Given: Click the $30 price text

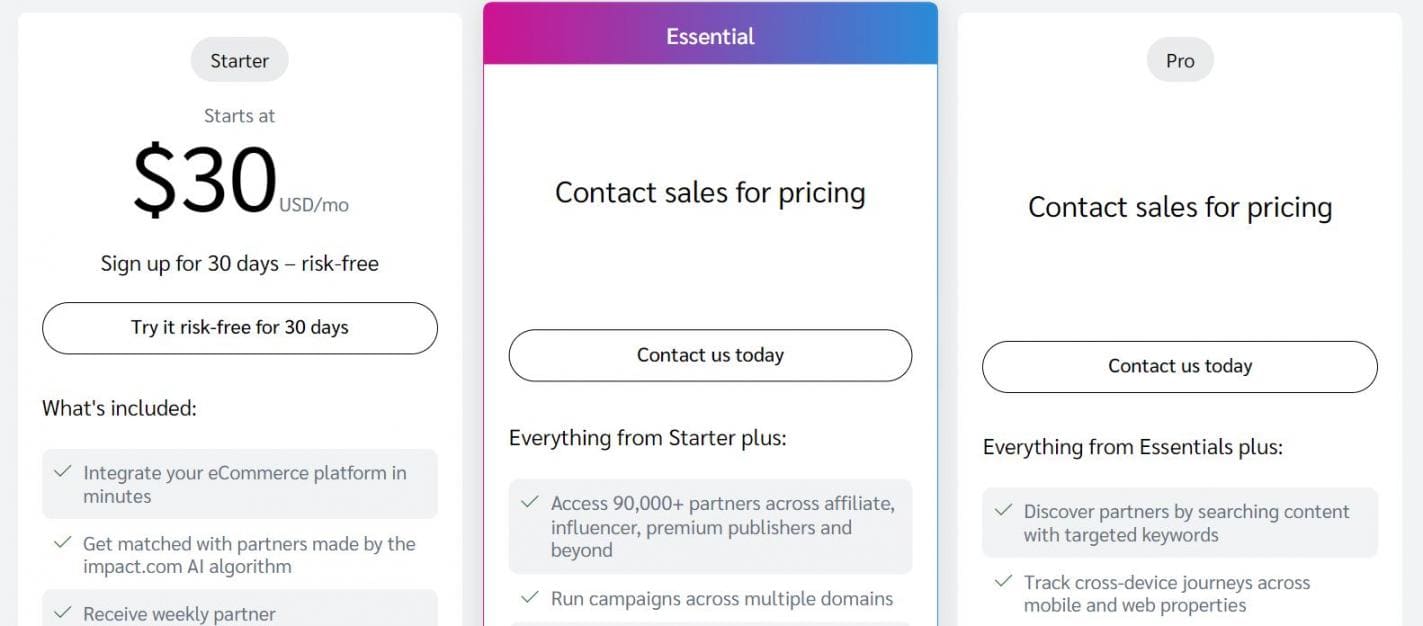Looking at the screenshot, I should [x=205, y=181].
